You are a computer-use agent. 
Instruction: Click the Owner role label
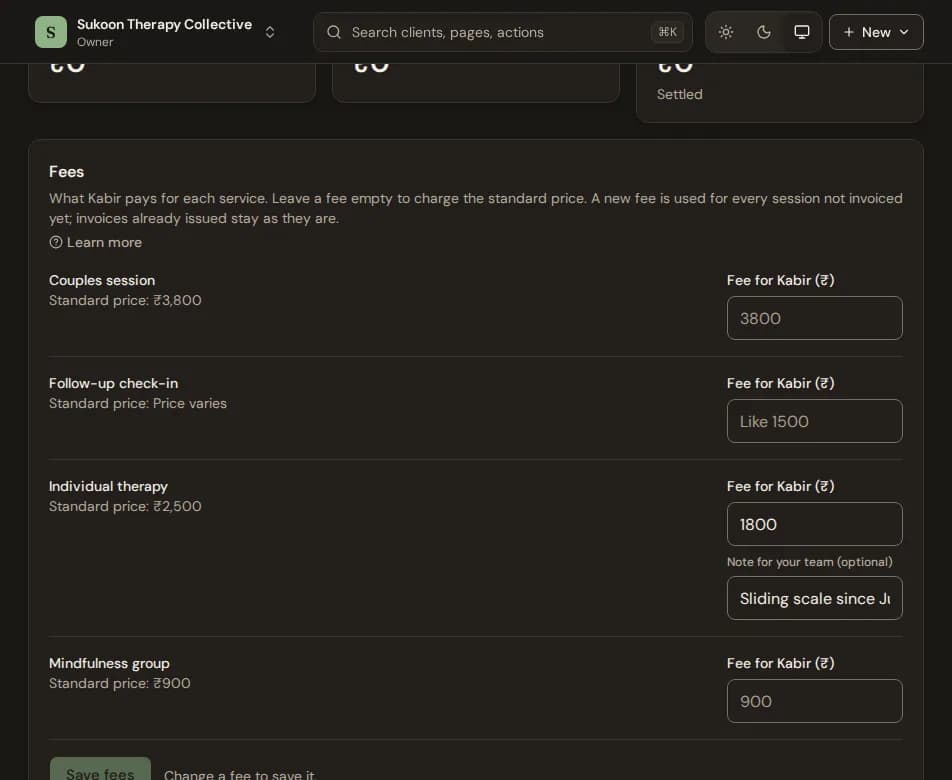95,42
